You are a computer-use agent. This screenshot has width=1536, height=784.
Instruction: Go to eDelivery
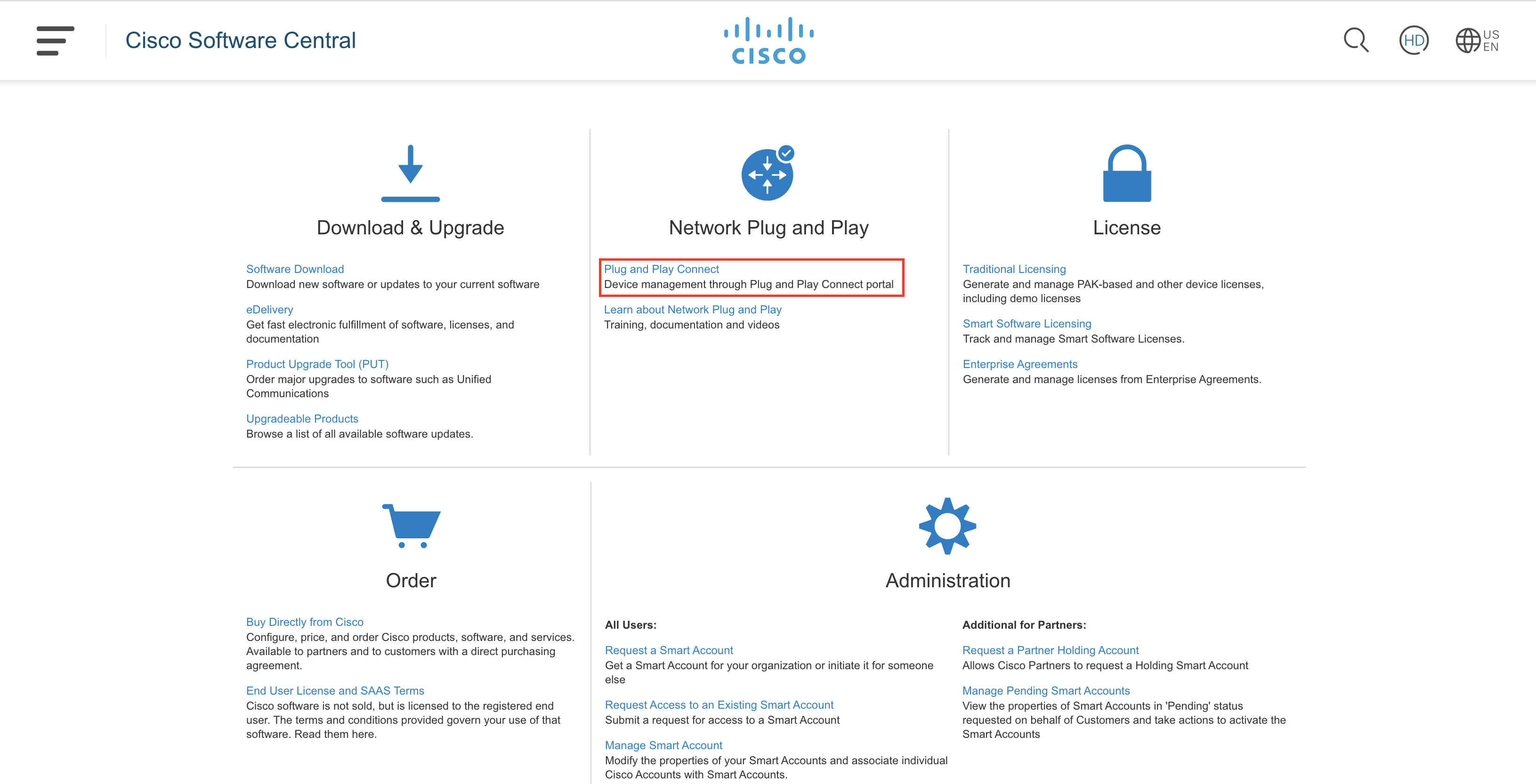pyautogui.click(x=269, y=309)
